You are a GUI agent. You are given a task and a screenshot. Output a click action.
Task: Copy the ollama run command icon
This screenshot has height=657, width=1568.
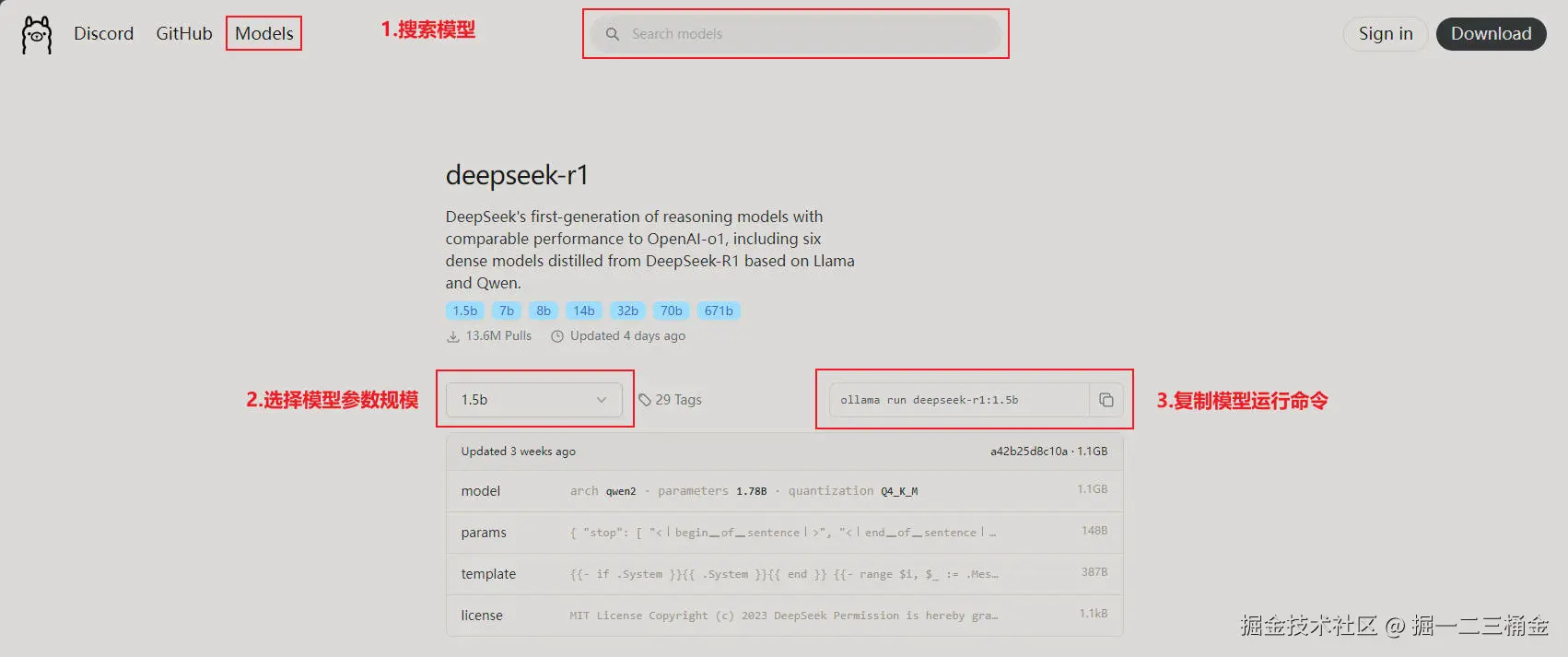[x=1106, y=400]
